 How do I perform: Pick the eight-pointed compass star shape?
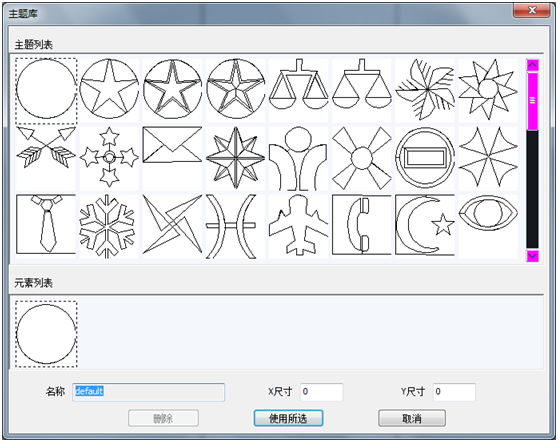(x=235, y=157)
